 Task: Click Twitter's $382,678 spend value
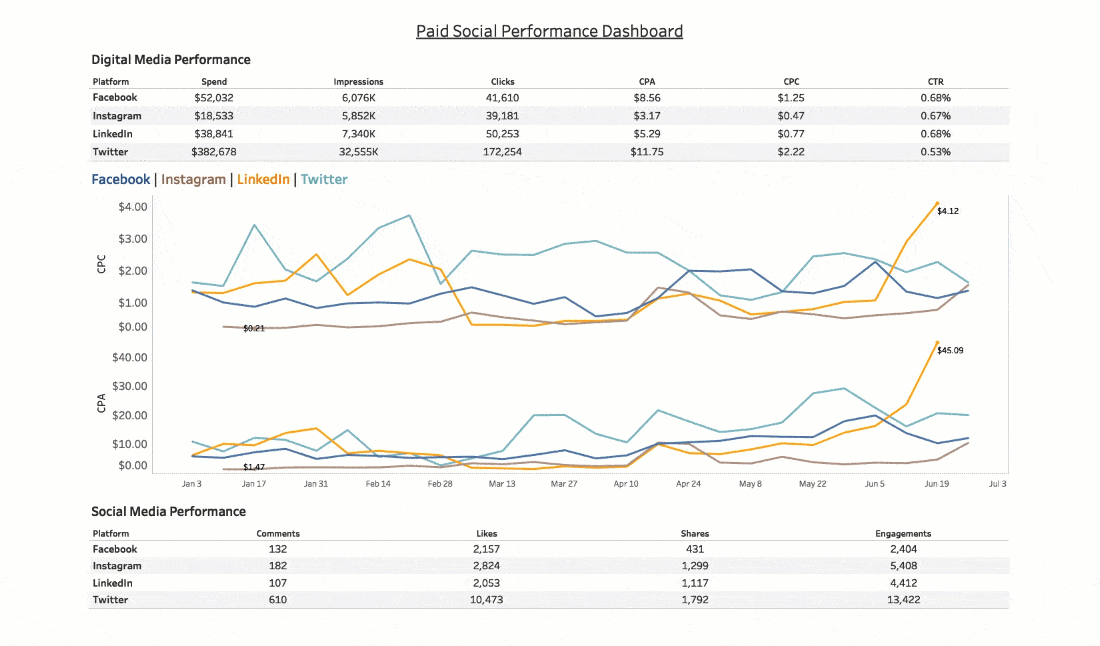(213, 152)
